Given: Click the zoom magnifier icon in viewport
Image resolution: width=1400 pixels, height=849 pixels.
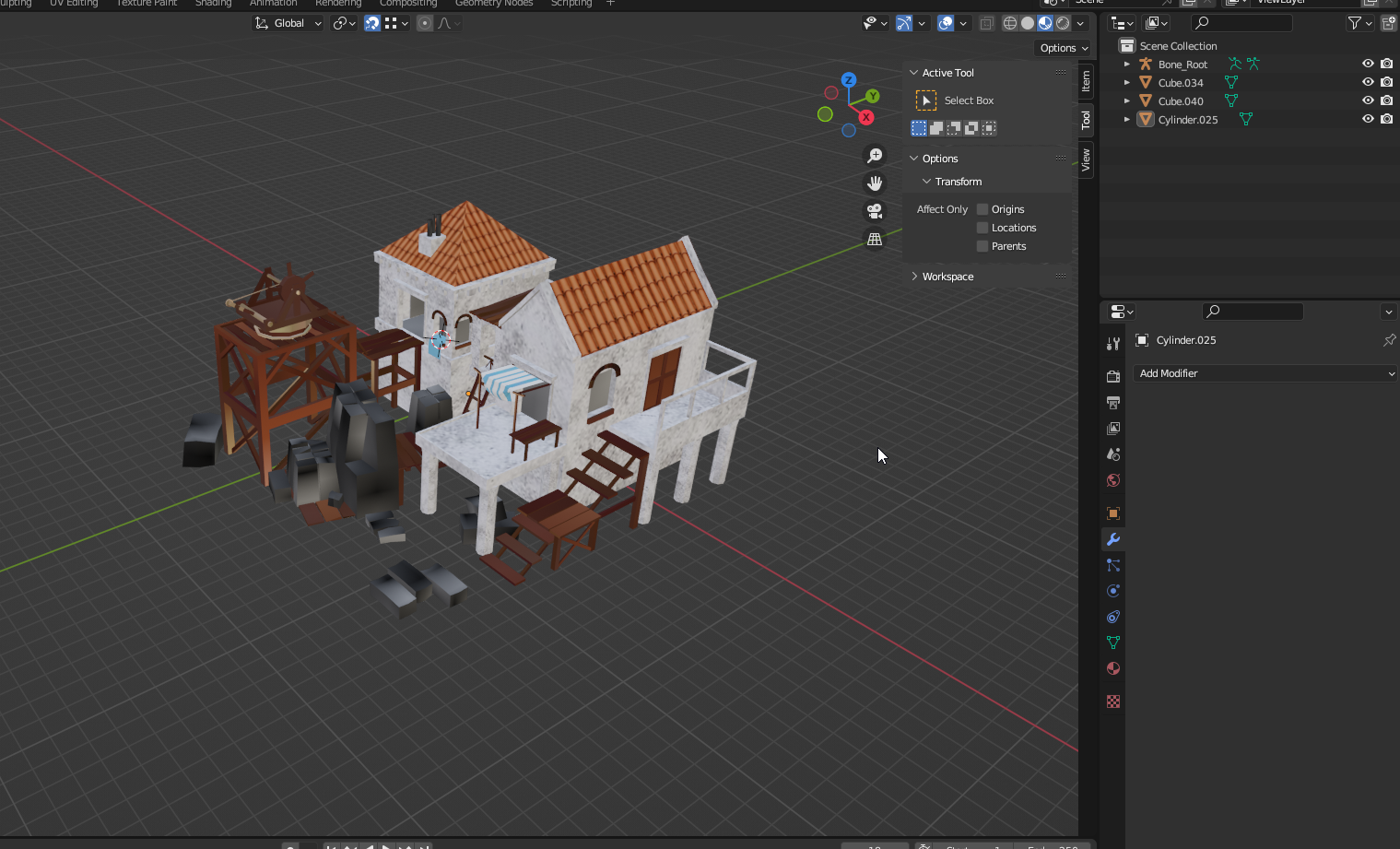Looking at the screenshot, I should point(874,156).
